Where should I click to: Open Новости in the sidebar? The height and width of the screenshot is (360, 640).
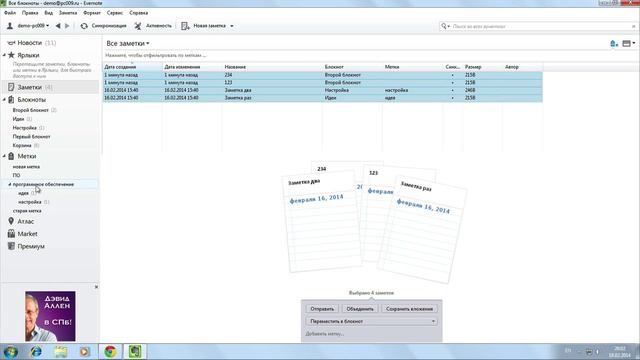tap(29, 43)
